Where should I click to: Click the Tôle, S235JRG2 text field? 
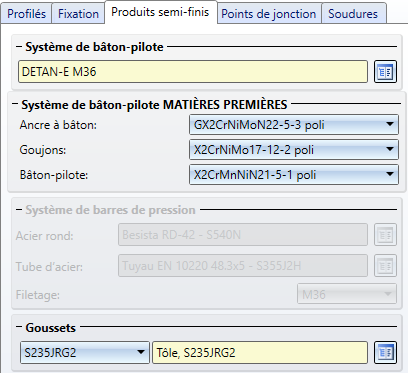(260, 352)
